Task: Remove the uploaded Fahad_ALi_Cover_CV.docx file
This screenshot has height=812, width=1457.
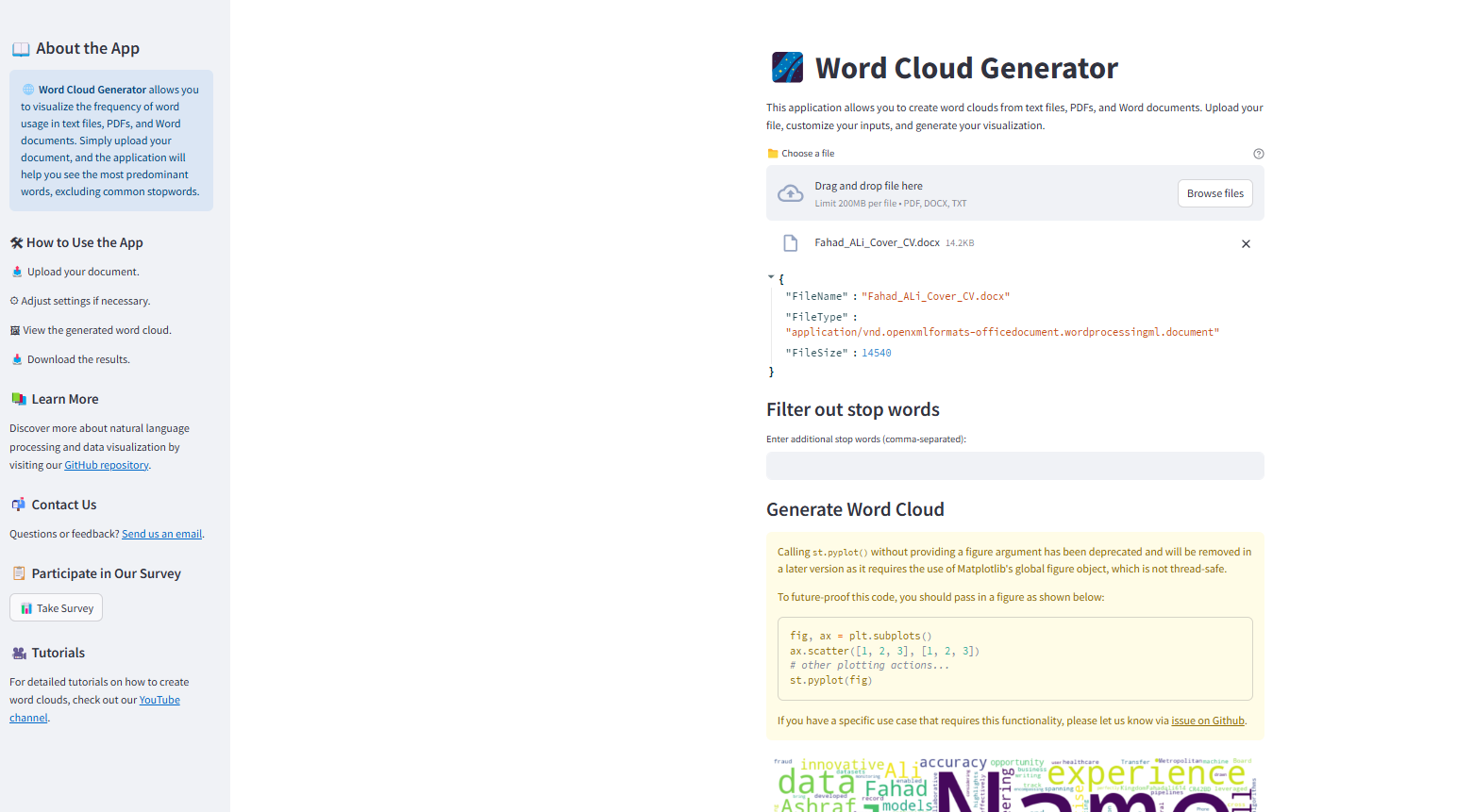Action: point(1246,243)
